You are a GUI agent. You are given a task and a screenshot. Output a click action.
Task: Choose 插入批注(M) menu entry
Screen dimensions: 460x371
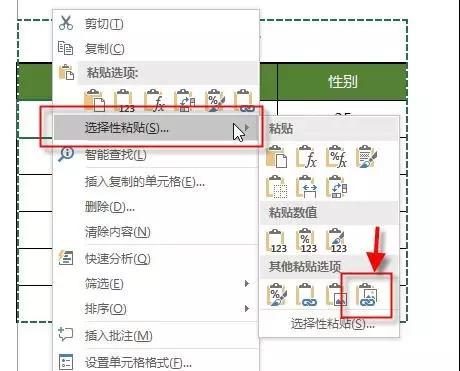click(x=156, y=335)
